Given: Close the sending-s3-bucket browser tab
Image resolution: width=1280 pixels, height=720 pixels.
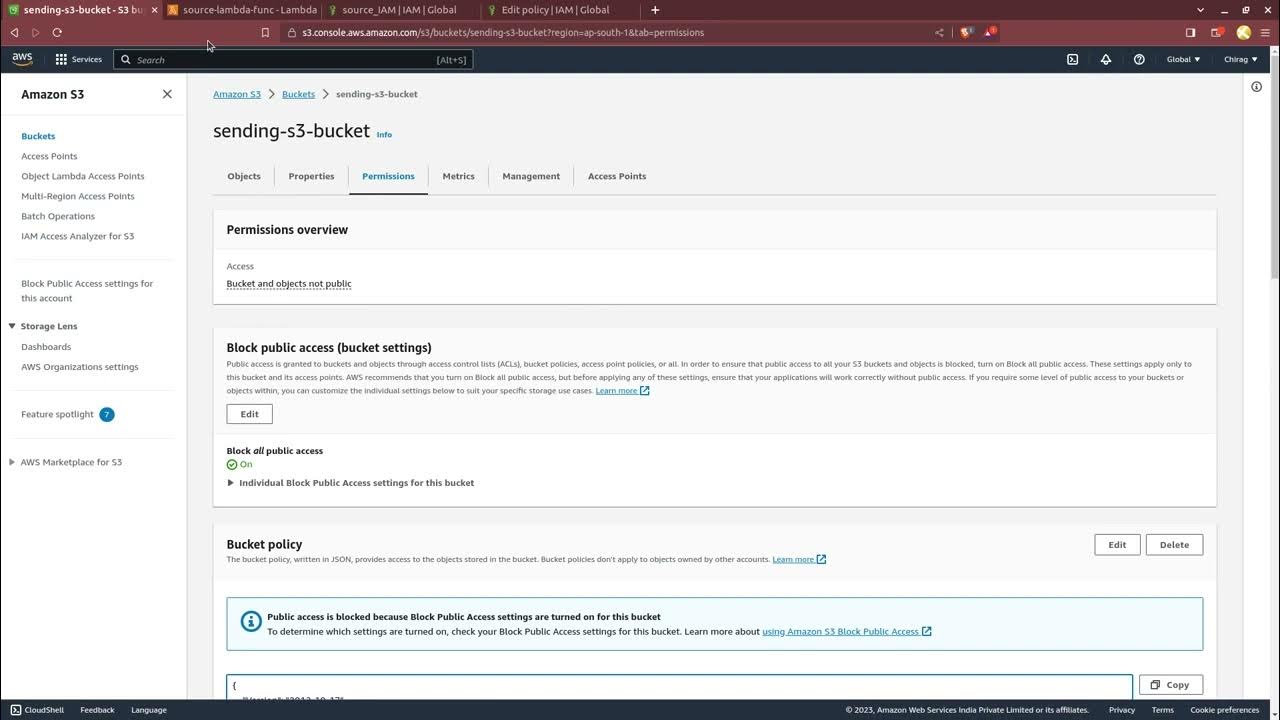Looking at the screenshot, I should coord(154,10).
